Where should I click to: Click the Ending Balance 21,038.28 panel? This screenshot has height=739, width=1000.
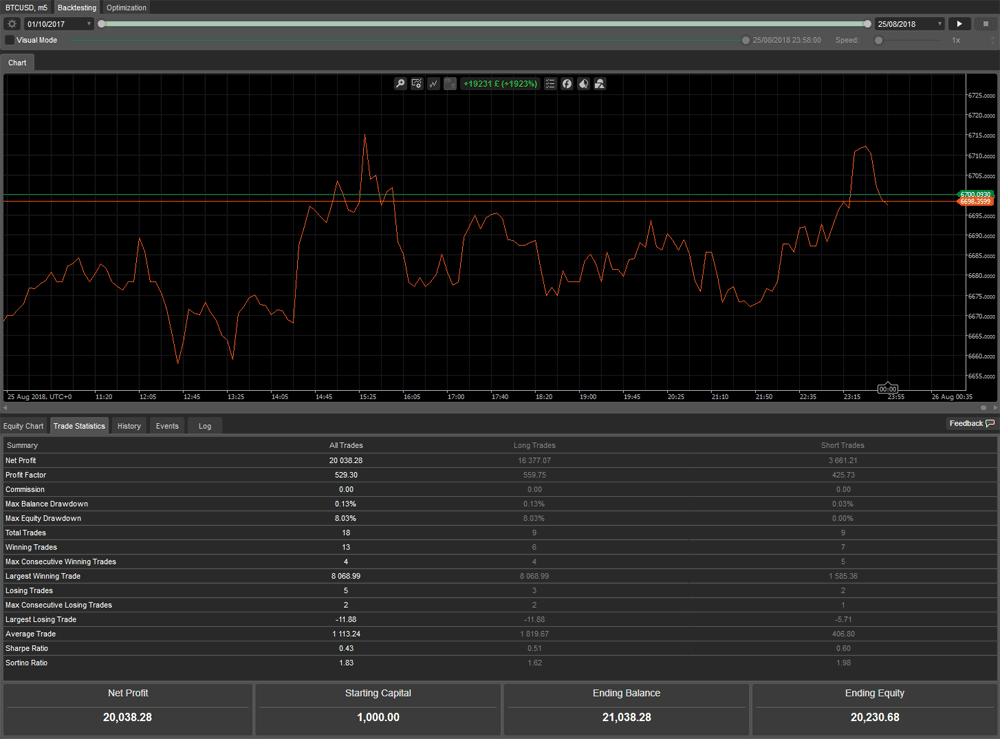(x=626, y=709)
